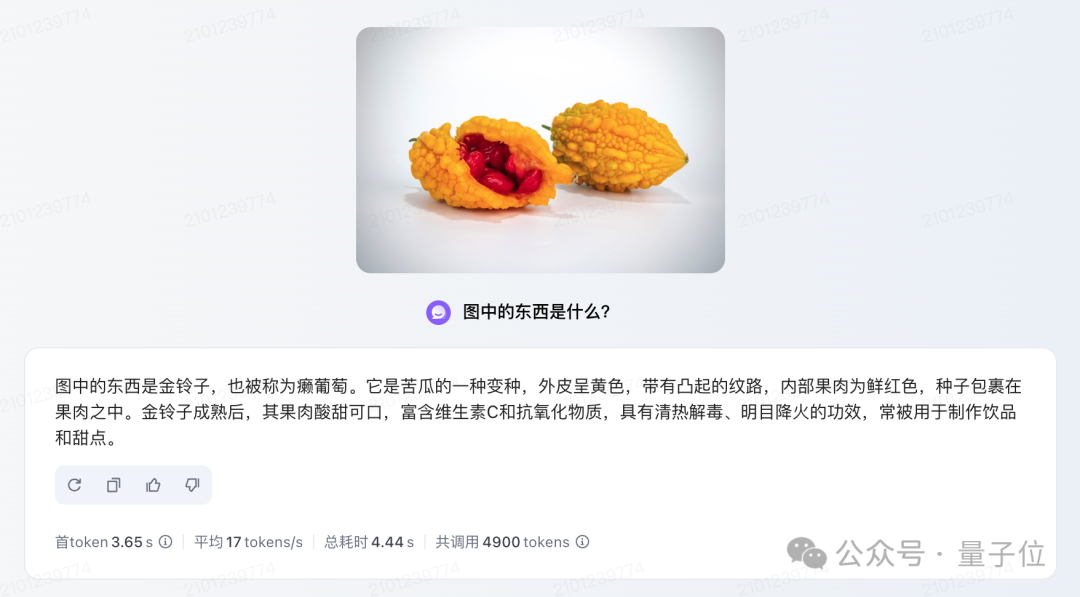Regenerate the response with the refresh icon

[x=74, y=485]
